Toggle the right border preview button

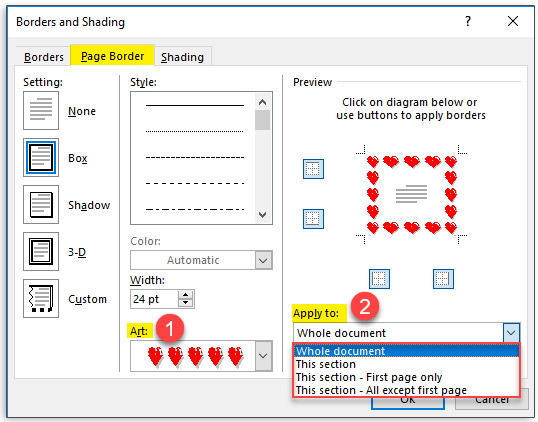click(443, 279)
